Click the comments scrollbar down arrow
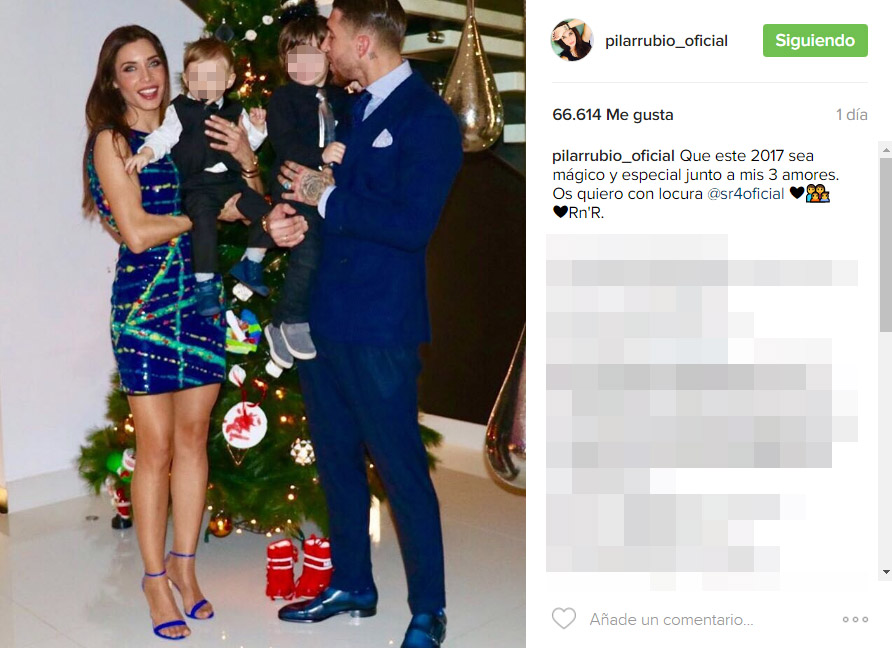The image size is (892, 648). [886, 572]
